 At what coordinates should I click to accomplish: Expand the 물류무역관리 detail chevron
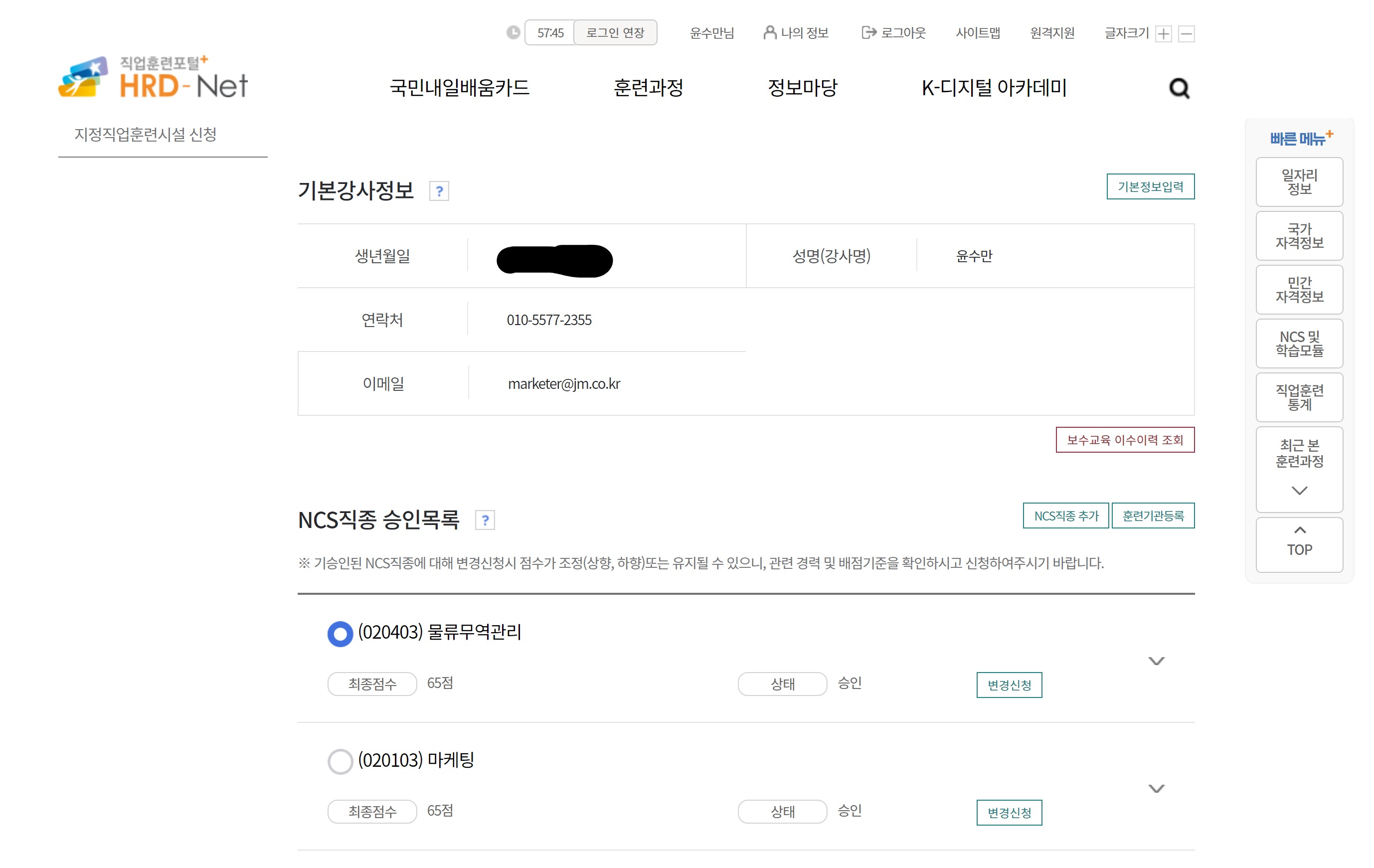[1157, 661]
